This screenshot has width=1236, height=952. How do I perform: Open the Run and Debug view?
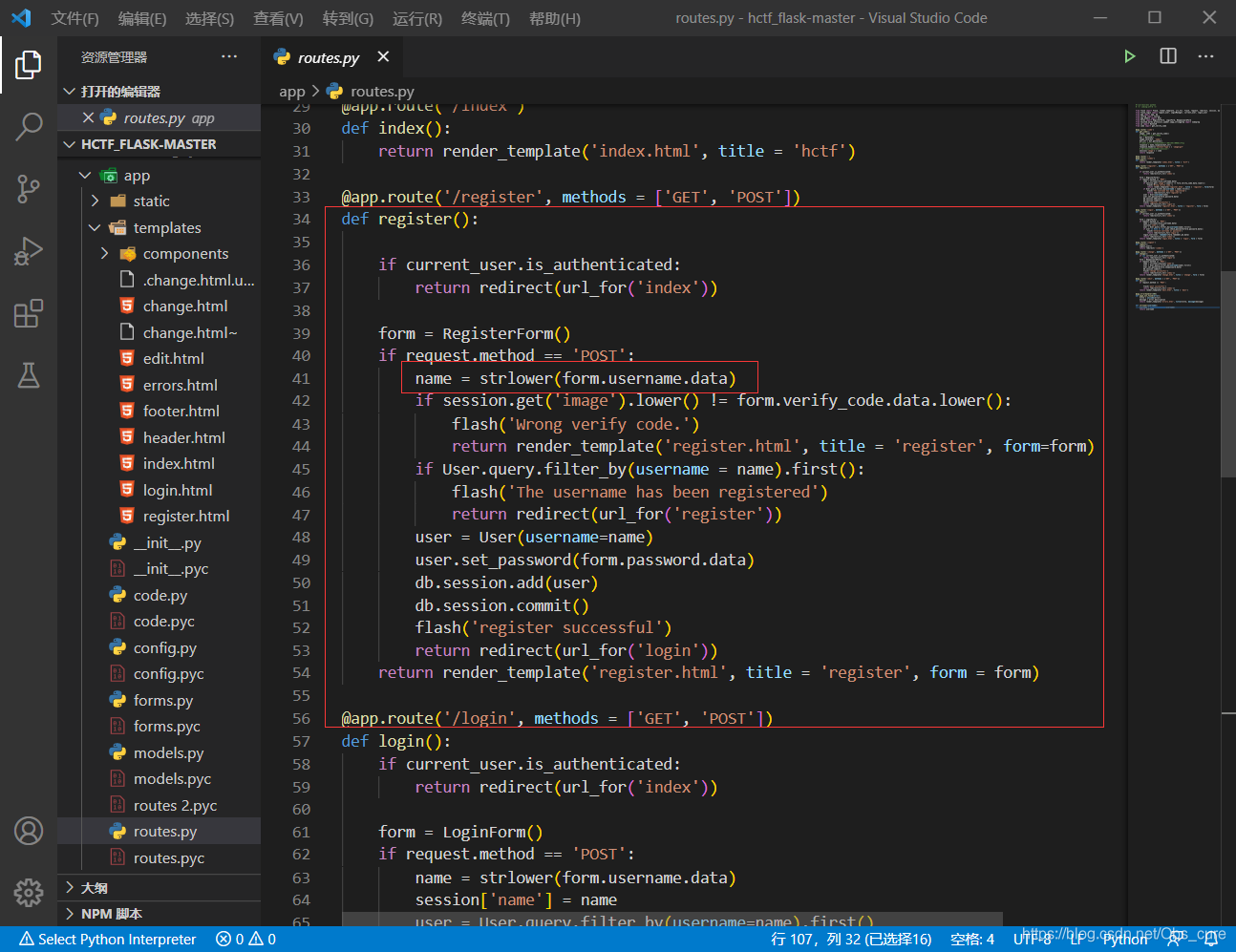[x=29, y=251]
